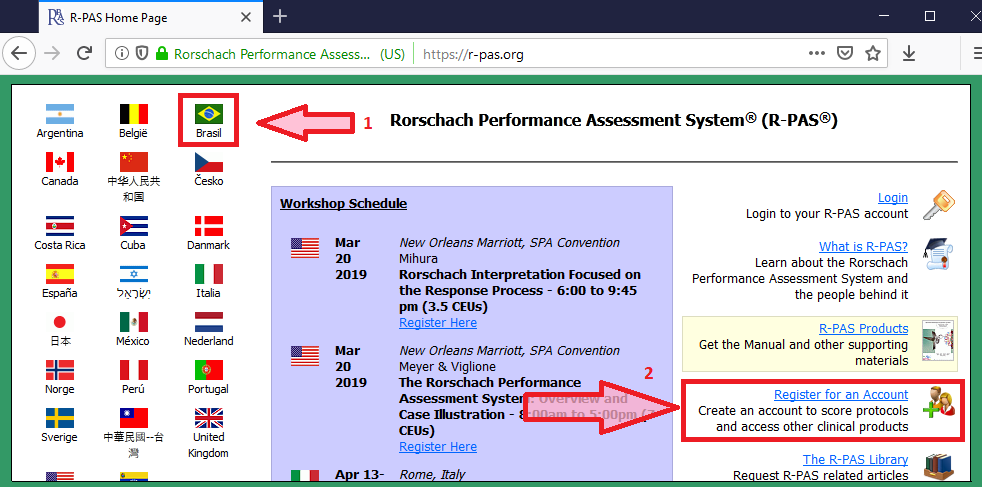The height and width of the screenshot is (487, 982).
Task: Open a new browser tab
Action: [280, 16]
